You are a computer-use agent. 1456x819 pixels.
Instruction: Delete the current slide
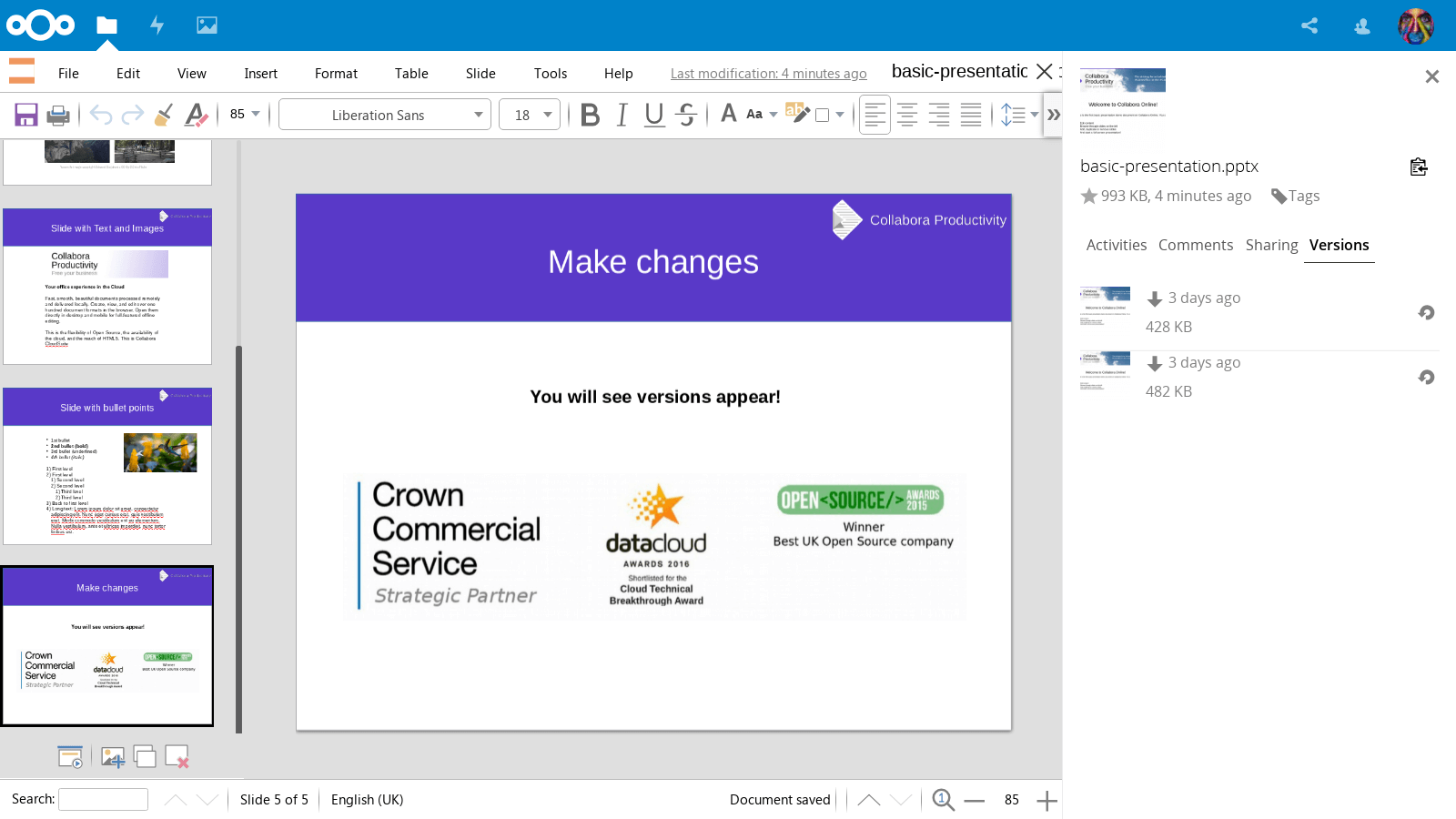[x=177, y=757]
